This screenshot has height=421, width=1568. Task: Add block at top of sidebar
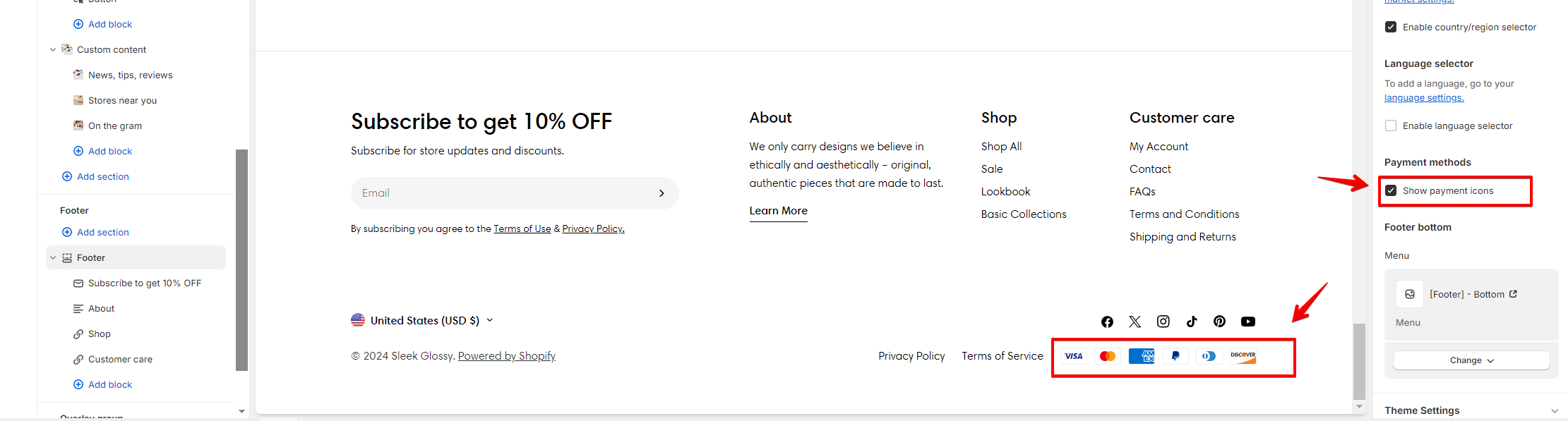(103, 24)
